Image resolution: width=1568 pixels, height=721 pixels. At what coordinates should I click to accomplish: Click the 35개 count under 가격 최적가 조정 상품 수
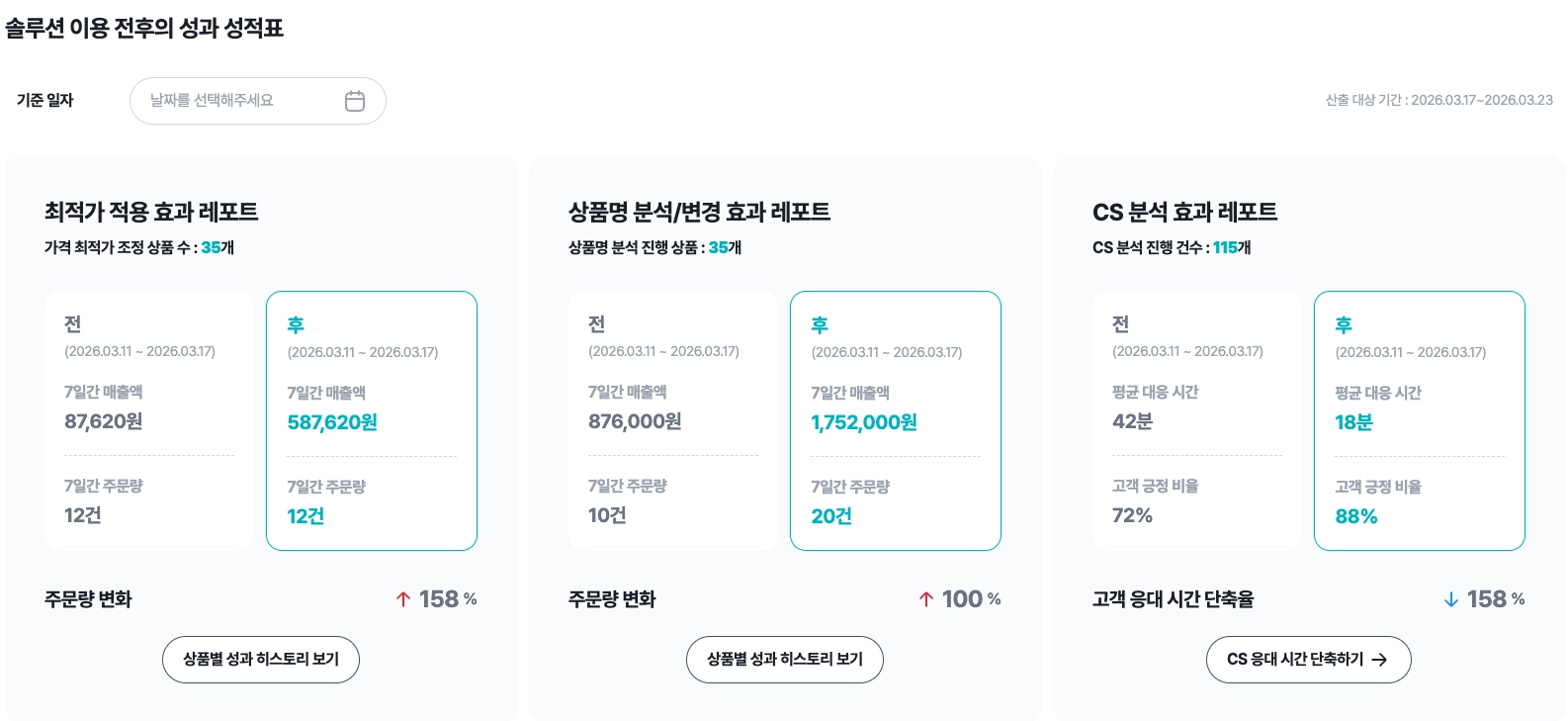pyautogui.click(x=218, y=247)
